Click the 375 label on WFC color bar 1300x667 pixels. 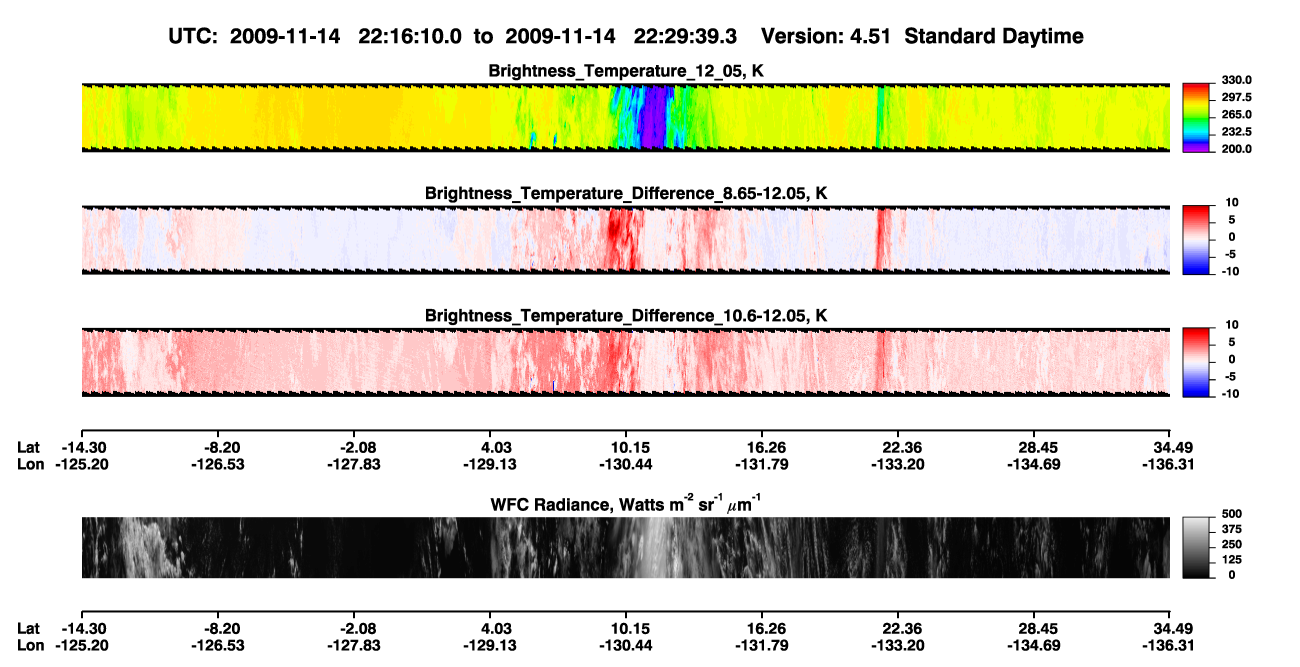click(1232, 529)
